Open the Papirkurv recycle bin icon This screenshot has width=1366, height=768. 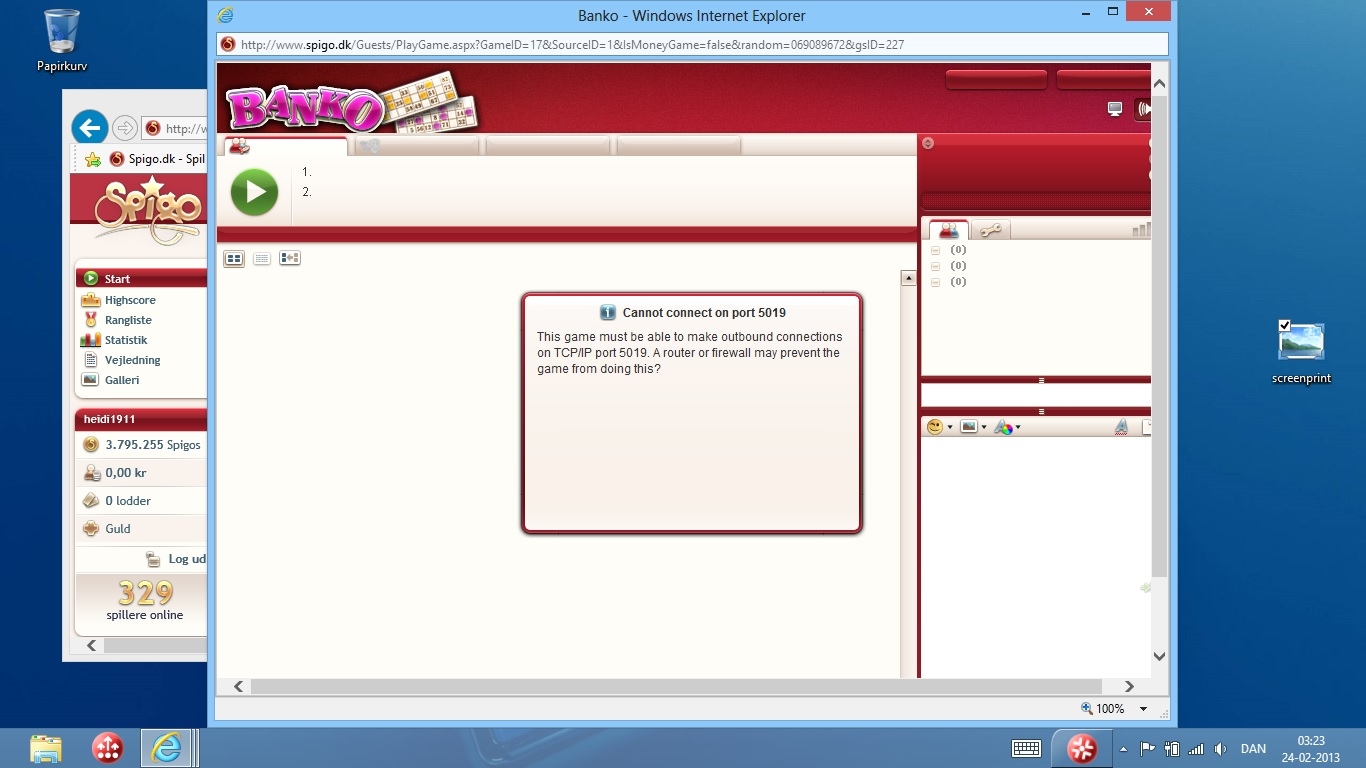[x=62, y=32]
